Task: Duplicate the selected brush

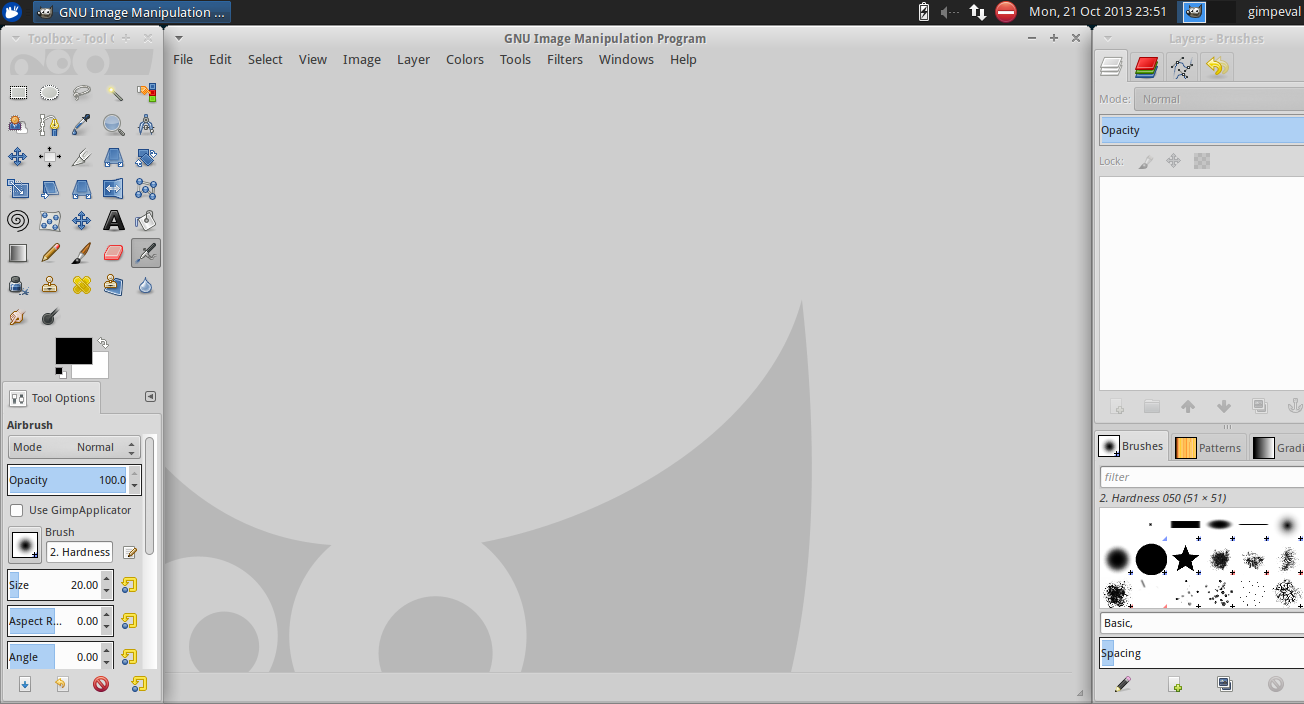Action: (x=1225, y=684)
